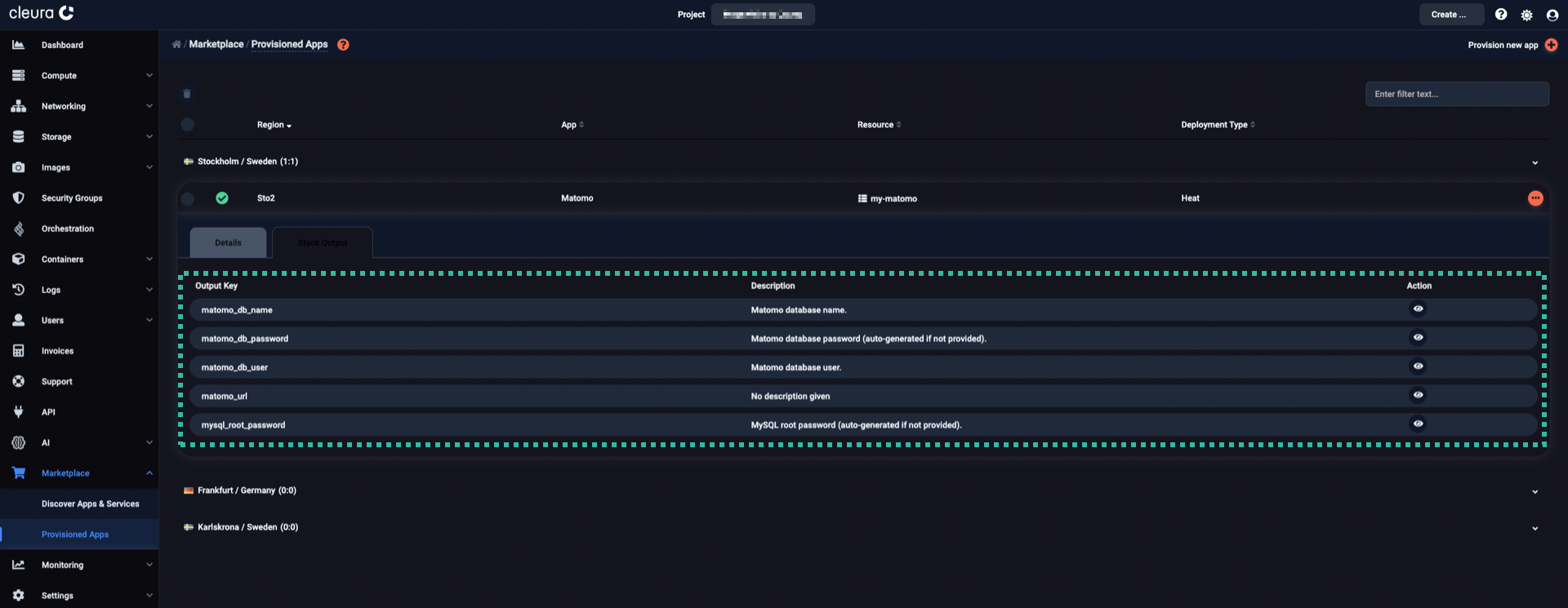Image resolution: width=1568 pixels, height=608 pixels.
Task: Click the API plug icon
Action: coord(18,412)
